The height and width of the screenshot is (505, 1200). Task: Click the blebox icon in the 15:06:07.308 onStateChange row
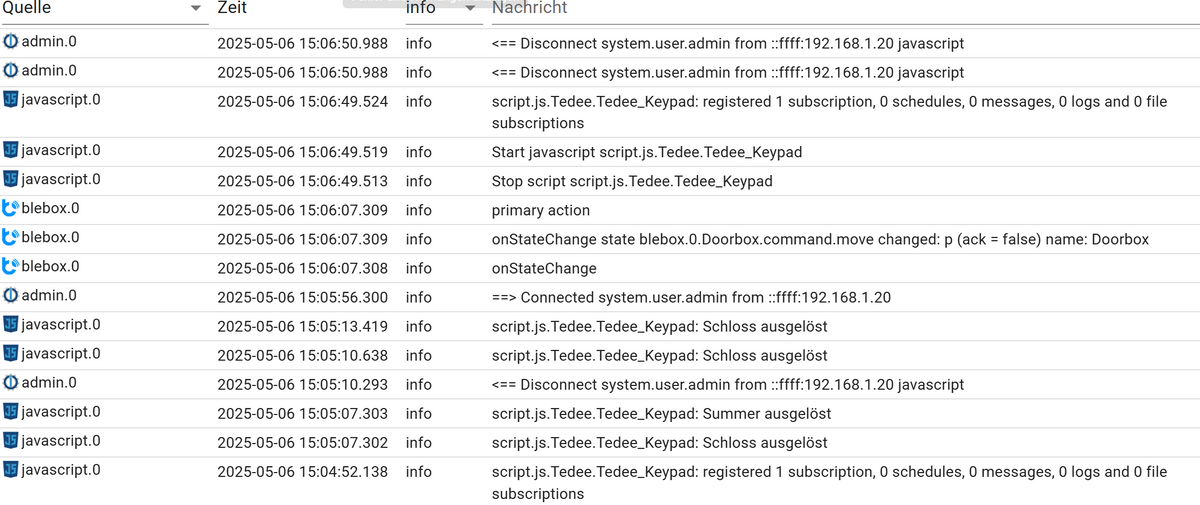(x=11, y=267)
